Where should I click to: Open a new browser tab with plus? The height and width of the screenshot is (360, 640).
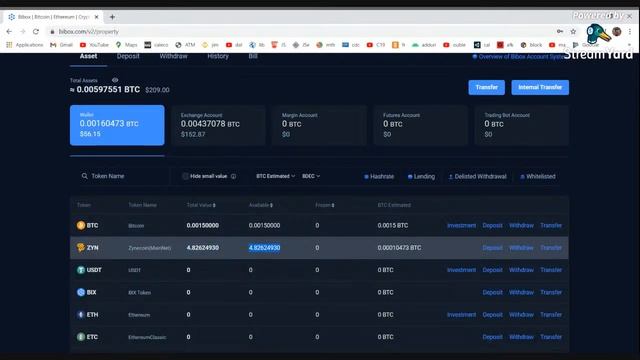point(112,17)
